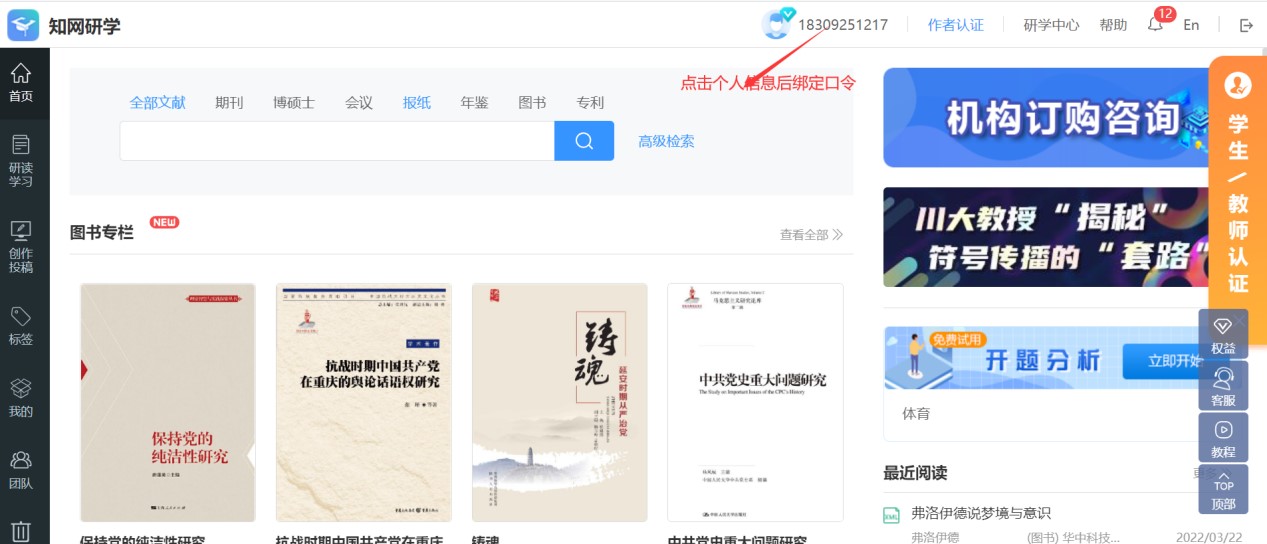
Task: Open the 标签 tags sidebar icon
Action: pos(21,326)
